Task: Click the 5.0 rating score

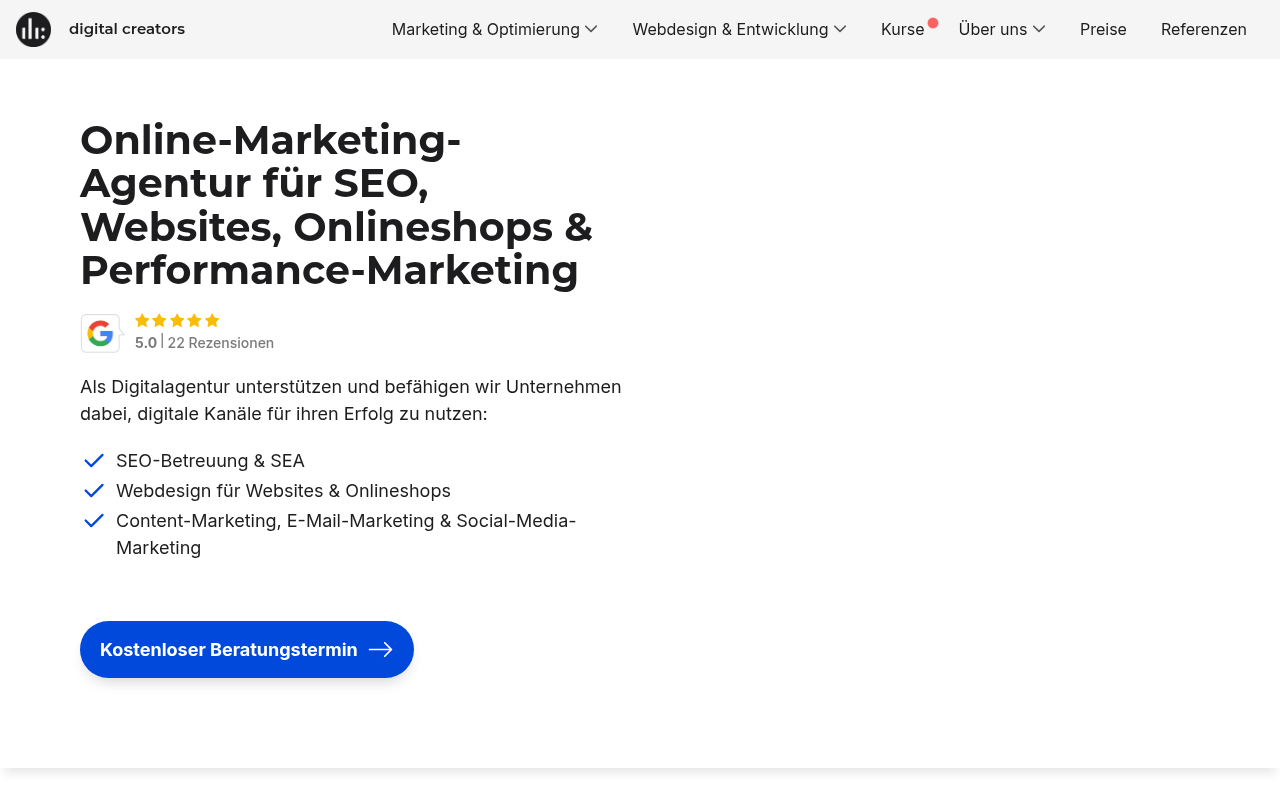Action: [x=146, y=343]
